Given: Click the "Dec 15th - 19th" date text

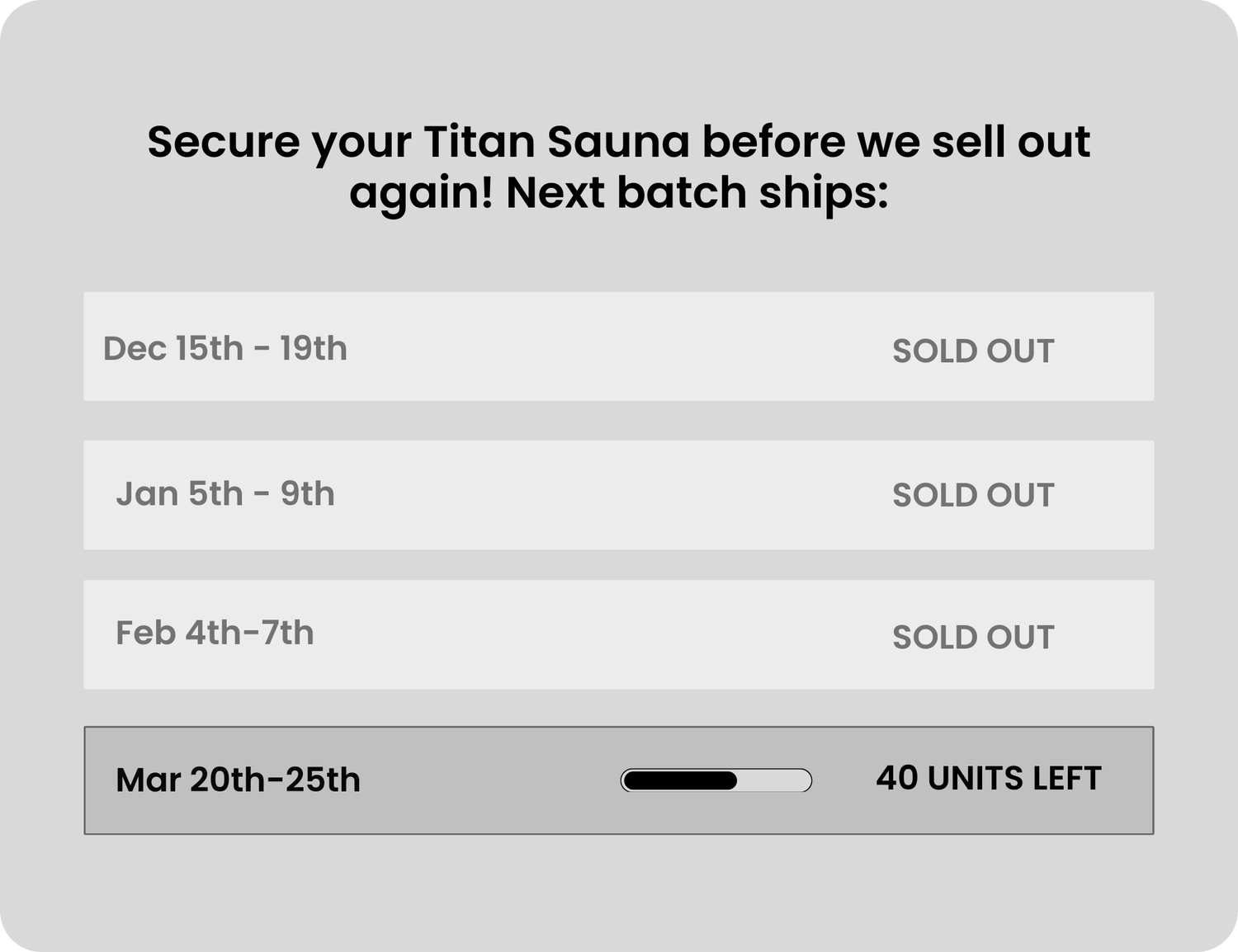Looking at the screenshot, I should (224, 349).
